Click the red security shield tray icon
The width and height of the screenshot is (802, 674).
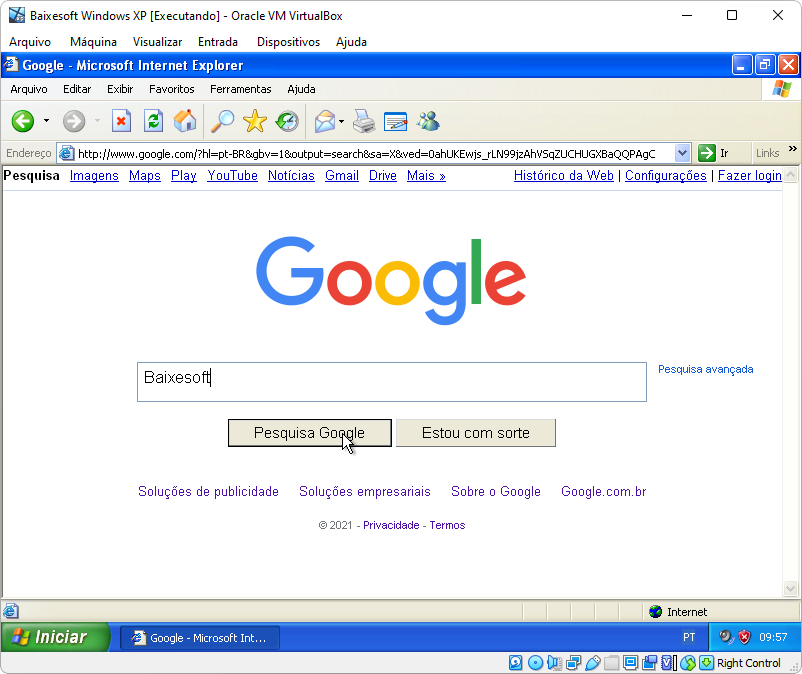pyautogui.click(x=744, y=637)
